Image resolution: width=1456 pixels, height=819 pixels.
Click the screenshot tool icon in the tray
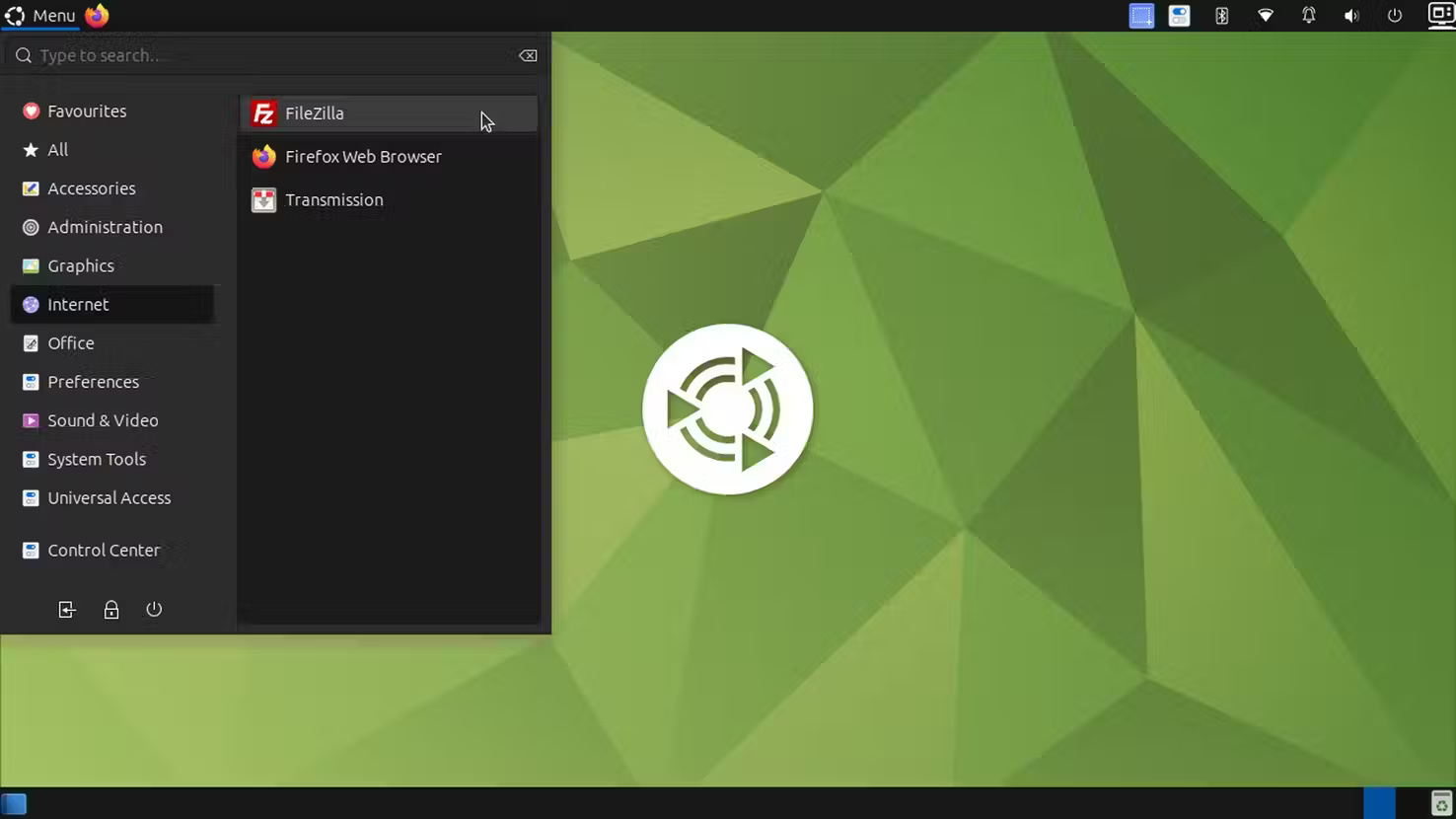pyautogui.click(x=1141, y=16)
